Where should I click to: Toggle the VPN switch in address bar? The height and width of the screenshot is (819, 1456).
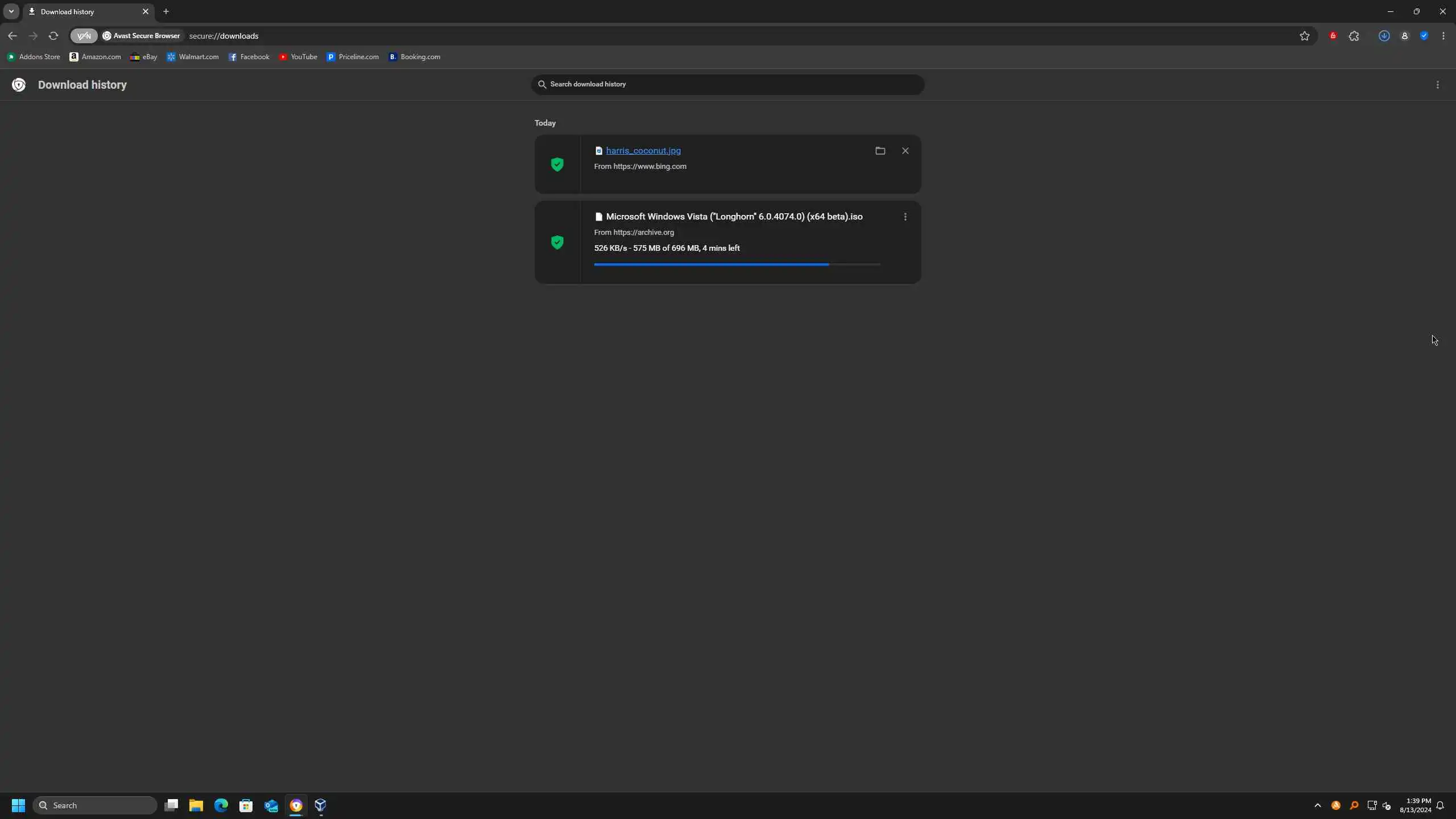pos(84,36)
